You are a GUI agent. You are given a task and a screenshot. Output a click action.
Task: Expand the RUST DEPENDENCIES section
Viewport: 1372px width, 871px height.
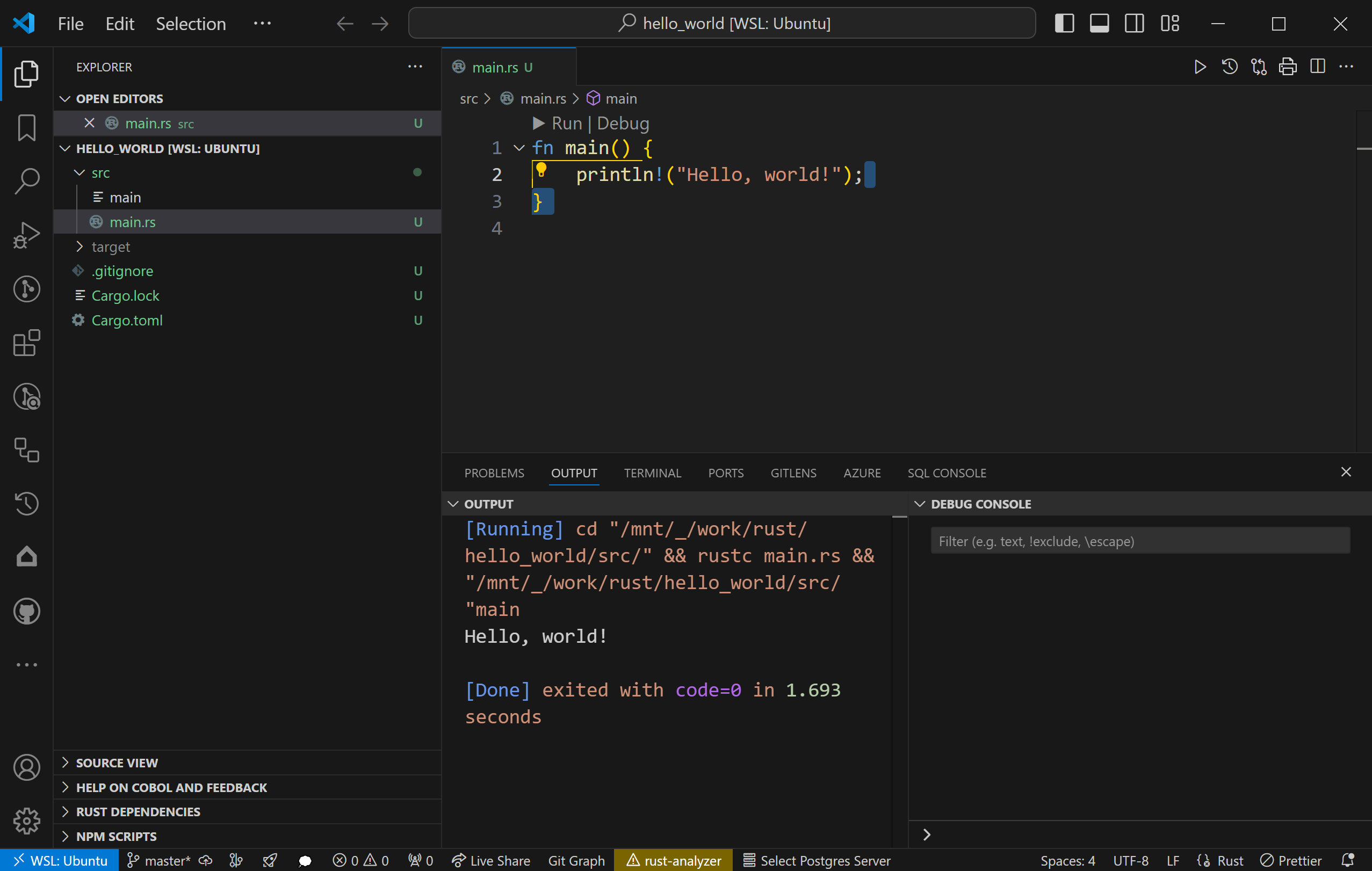(138, 811)
